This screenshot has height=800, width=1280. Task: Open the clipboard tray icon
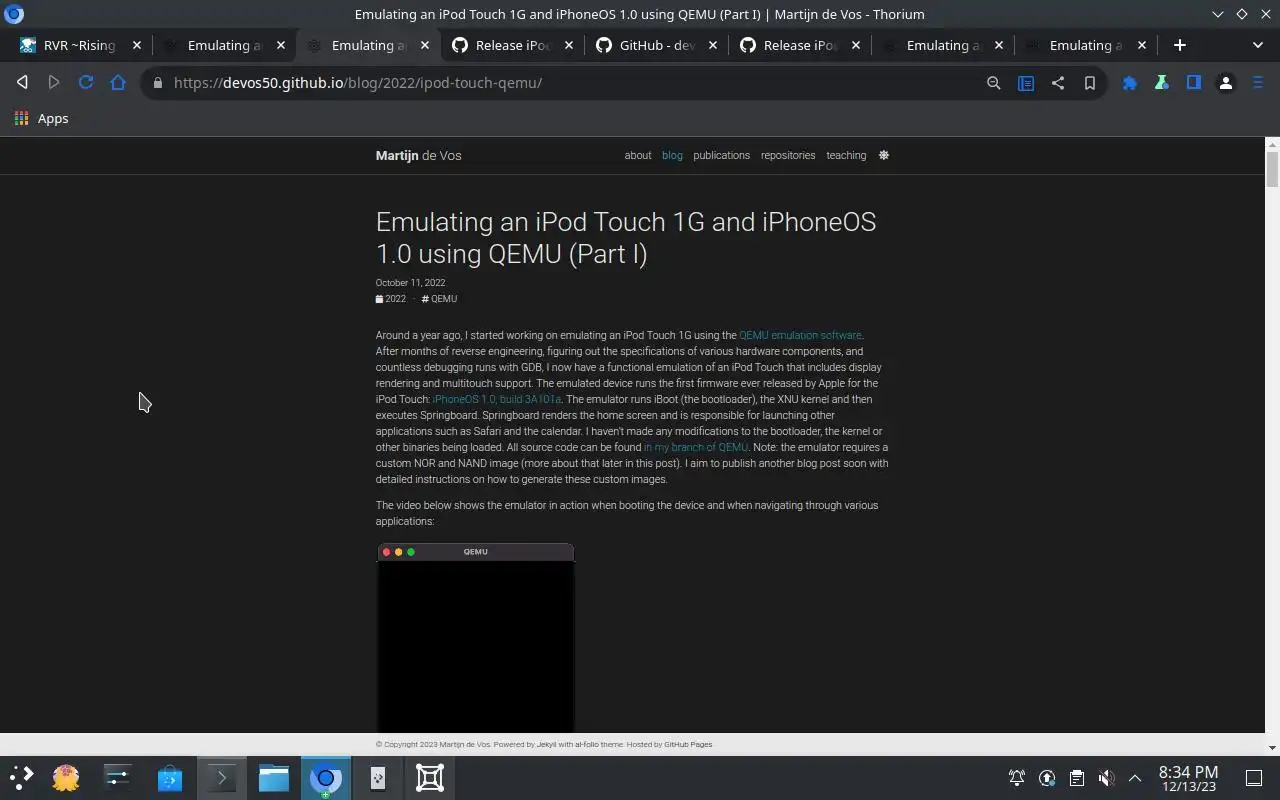(1076, 778)
